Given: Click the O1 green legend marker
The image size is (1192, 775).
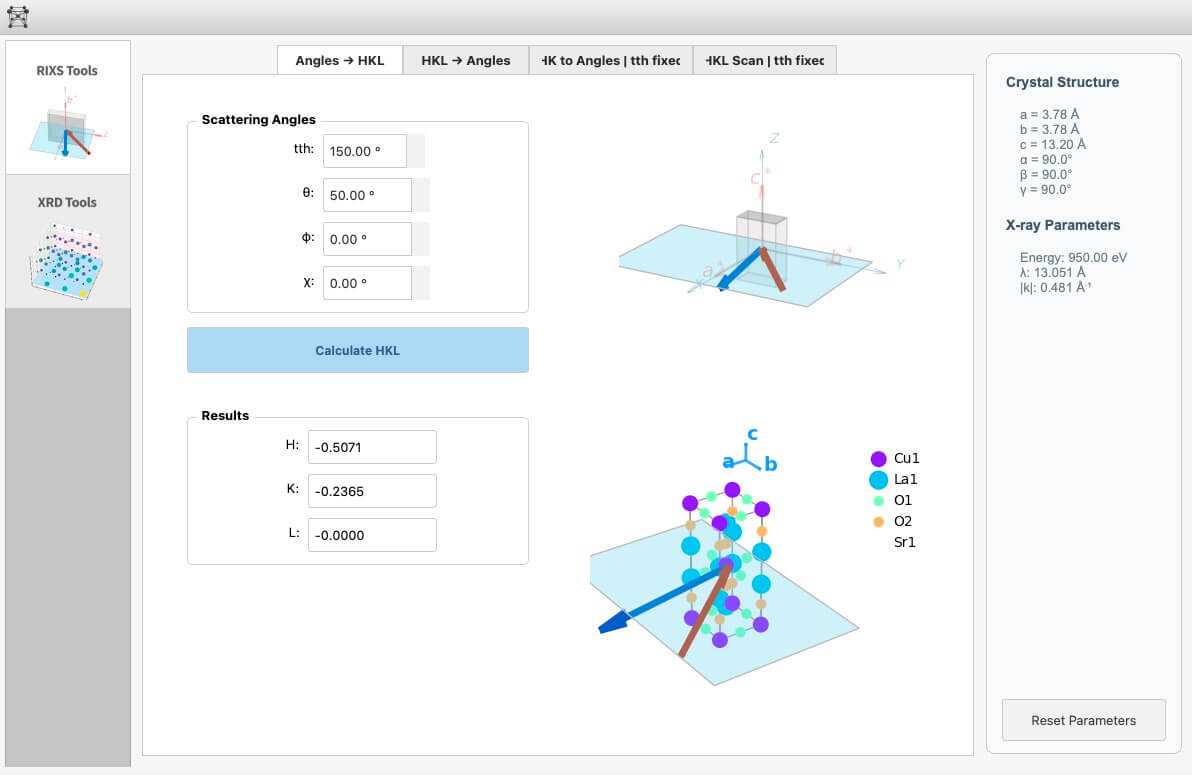Looking at the screenshot, I should tap(878, 501).
